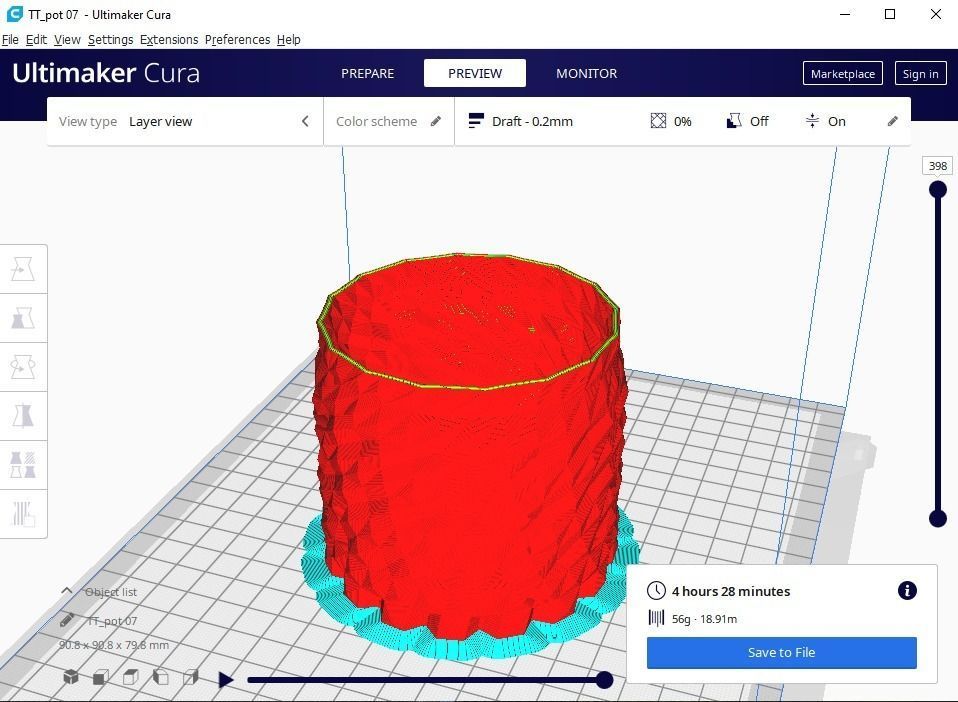Screen dimensions: 958x702
Task: Click the '56g · 18.91m' material text
Action: pyautogui.click(x=704, y=619)
